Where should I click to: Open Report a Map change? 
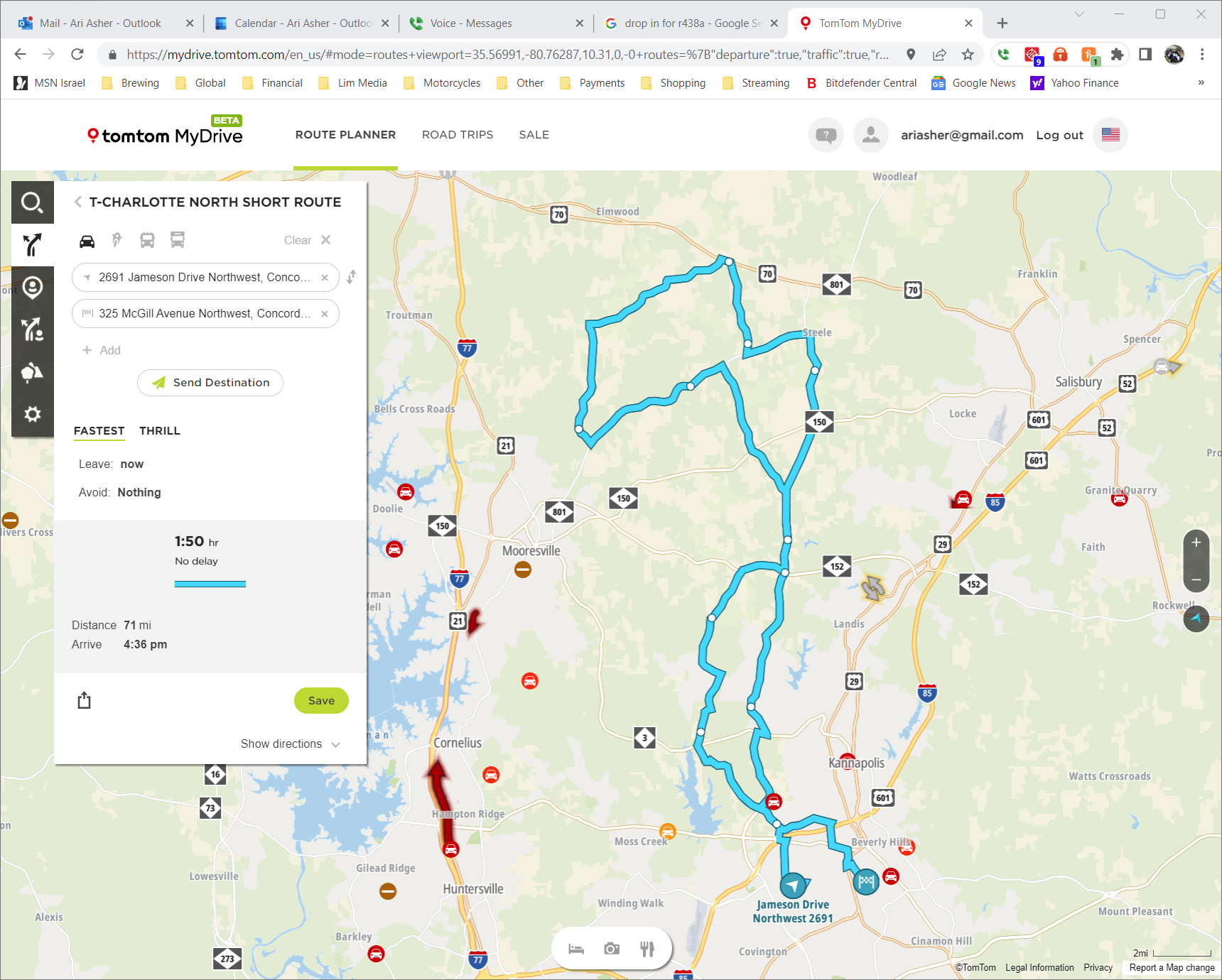[x=1172, y=968]
